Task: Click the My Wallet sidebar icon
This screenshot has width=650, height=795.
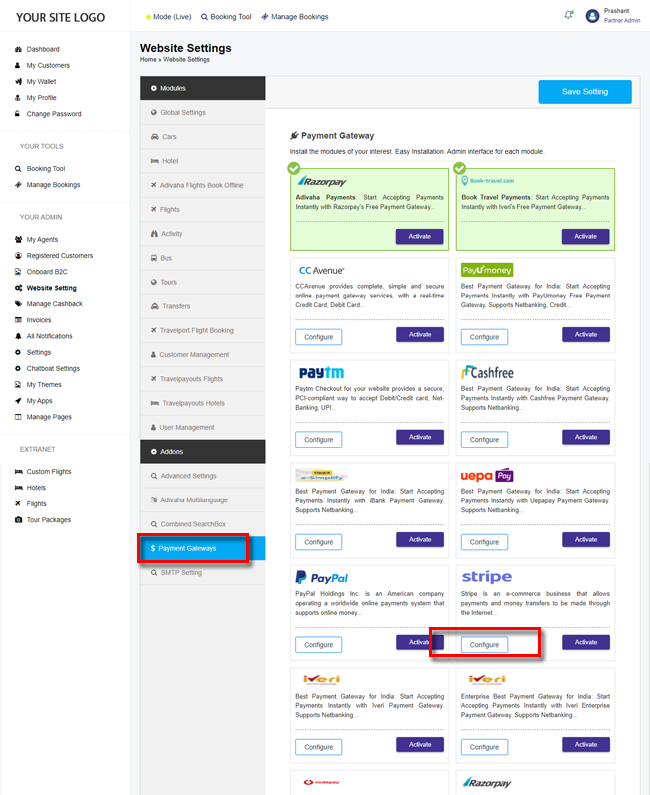Action: 18,82
